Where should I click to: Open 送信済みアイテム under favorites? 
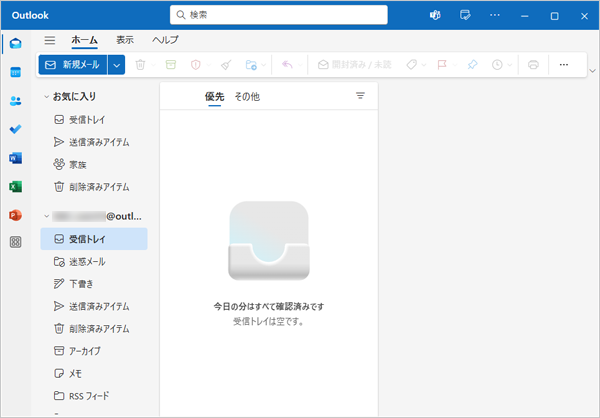pos(94,142)
